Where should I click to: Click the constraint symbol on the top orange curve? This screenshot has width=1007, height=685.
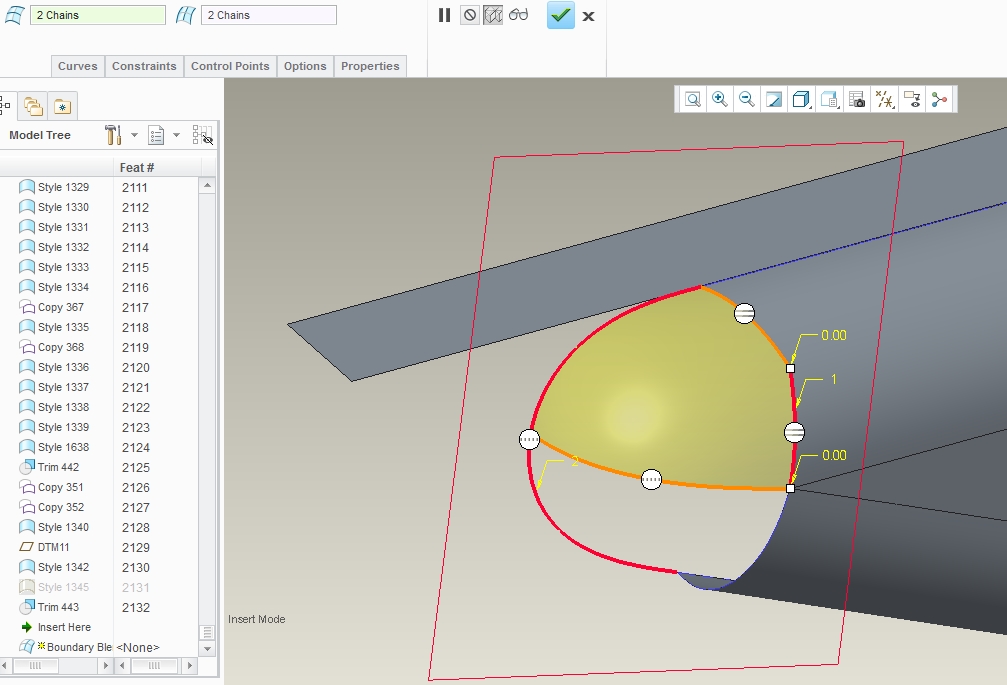tap(744, 313)
